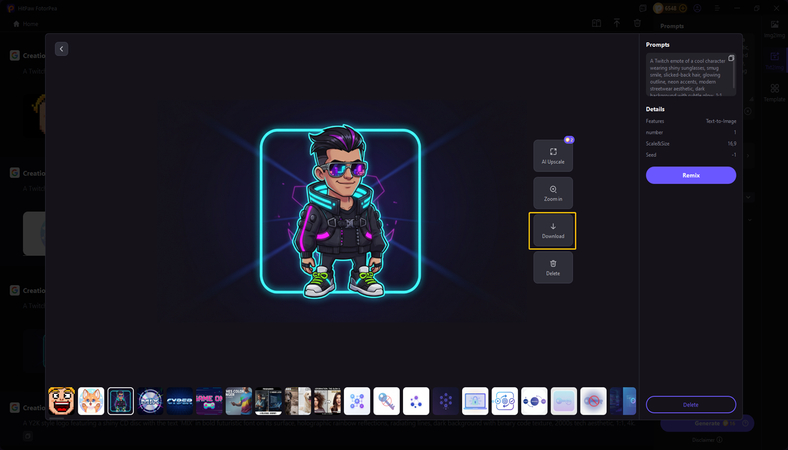This screenshot has width=788, height=450.
Task: Select the dark purple dots thumbnail
Action: 446,401
